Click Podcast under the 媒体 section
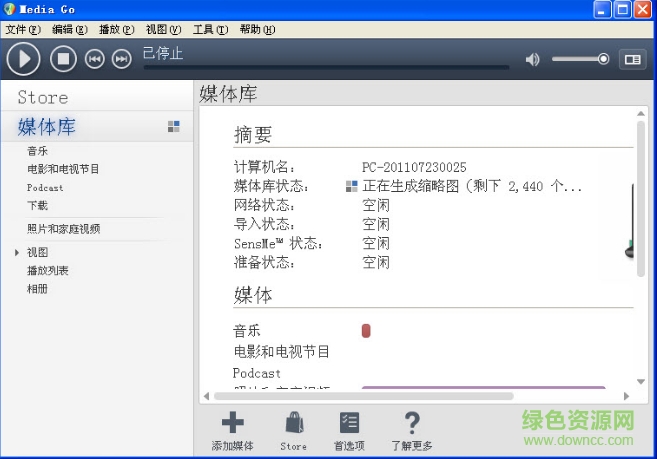 [256, 373]
